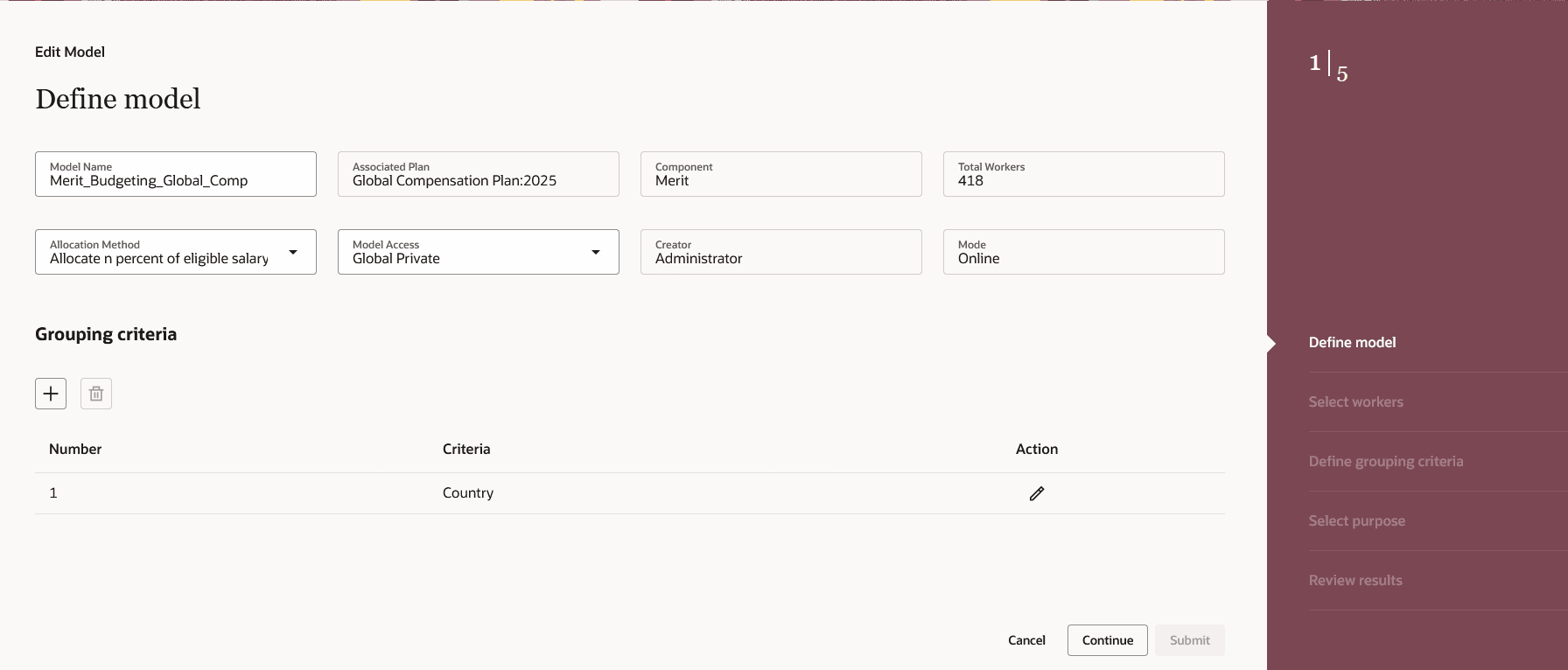The width and height of the screenshot is (1568, 670).
Task: Cancel editing the model
Action: [1026, 640]
